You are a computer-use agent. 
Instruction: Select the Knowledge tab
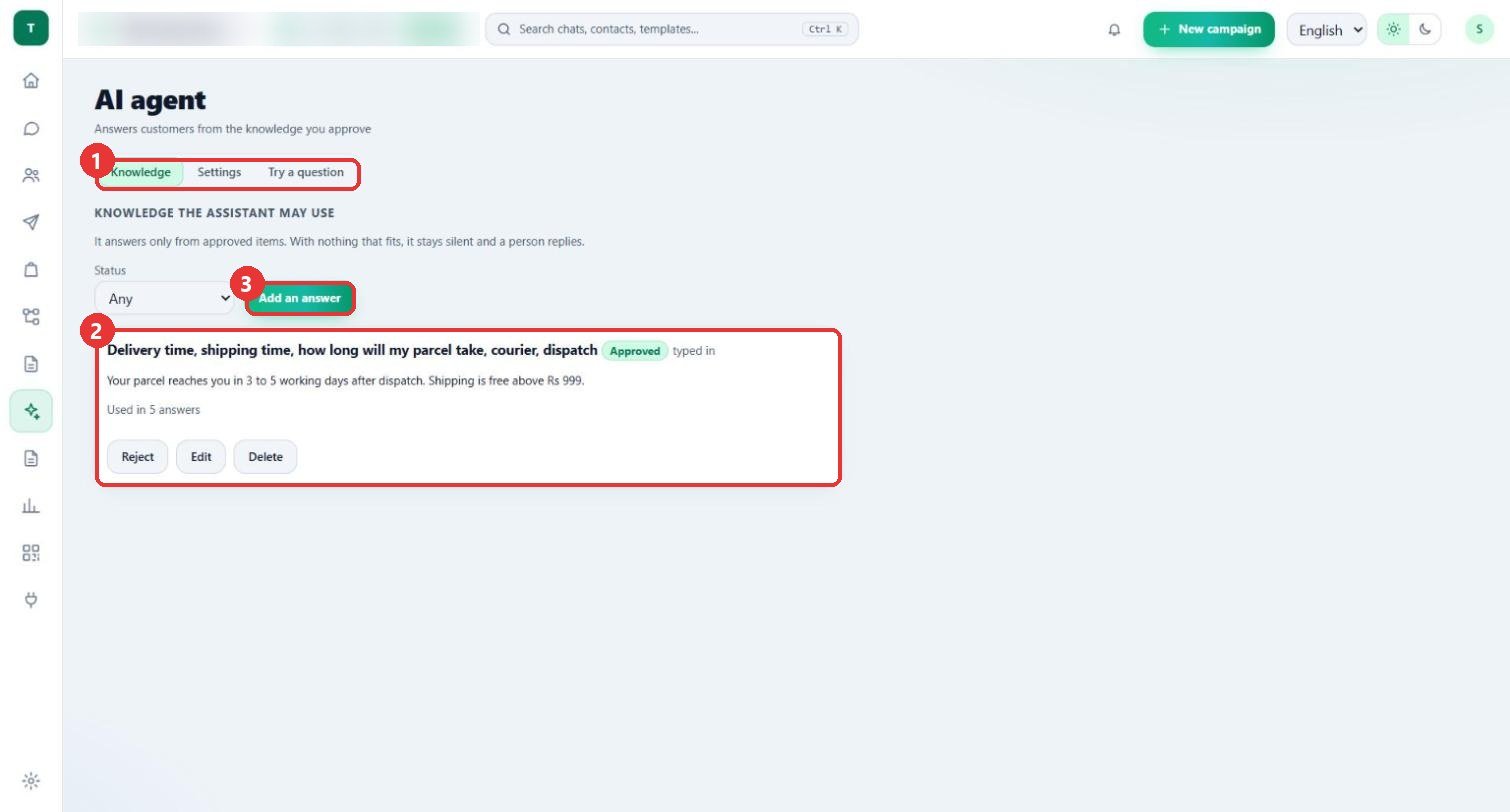click(141, 172)
